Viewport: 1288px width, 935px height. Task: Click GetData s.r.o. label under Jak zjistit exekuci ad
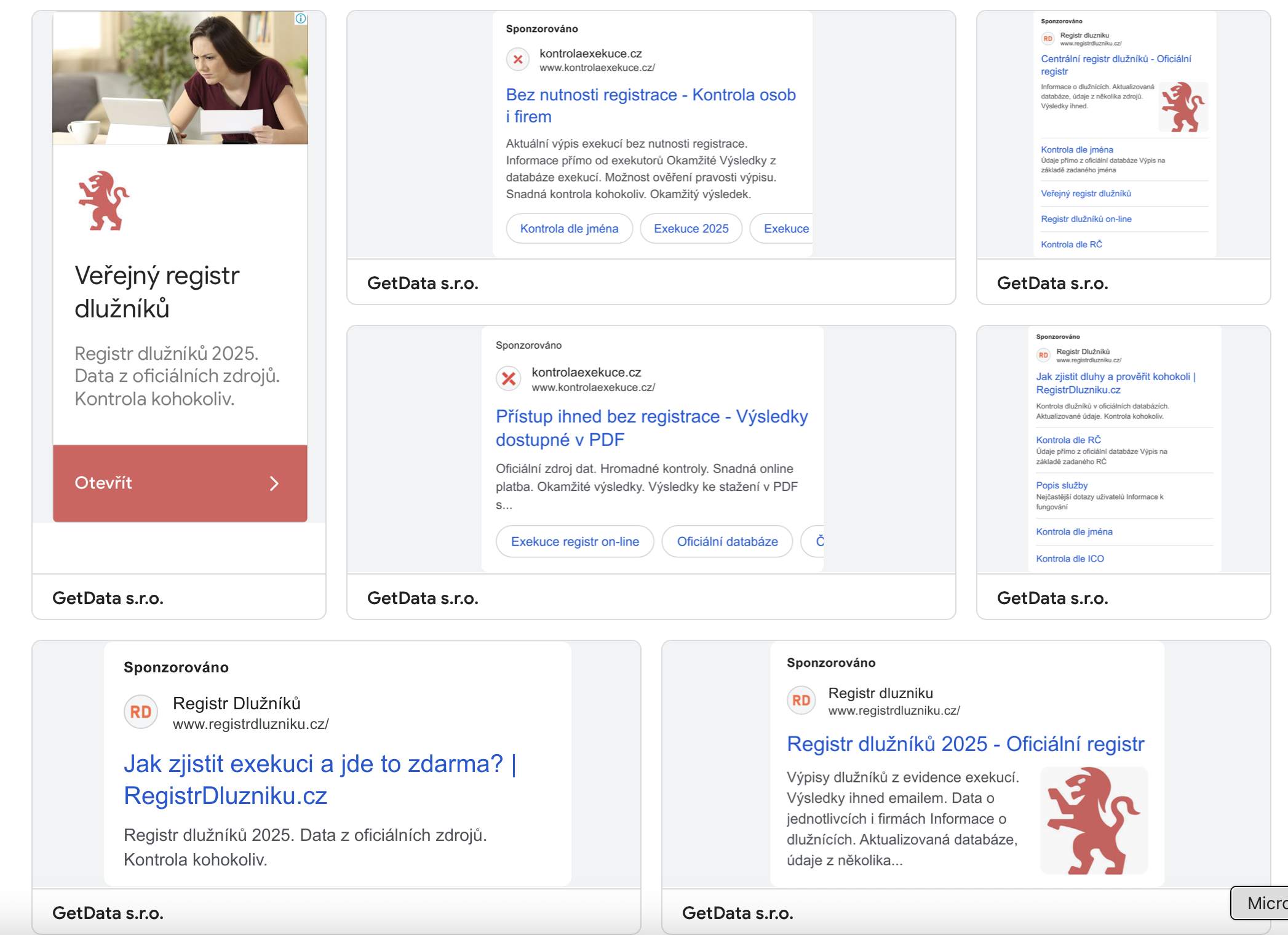pyautogui.click(x=108, y=913)
